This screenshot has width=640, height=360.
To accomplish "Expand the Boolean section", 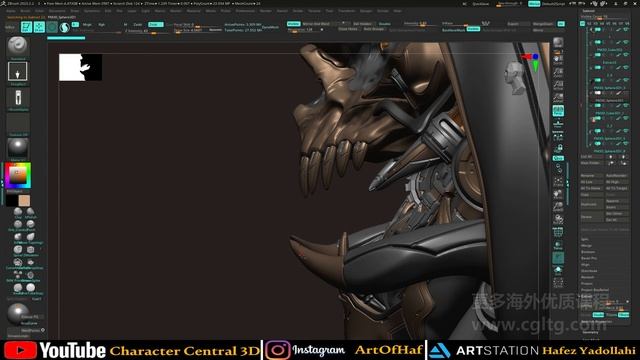I will pyautogui.click(x=588, y=252).
